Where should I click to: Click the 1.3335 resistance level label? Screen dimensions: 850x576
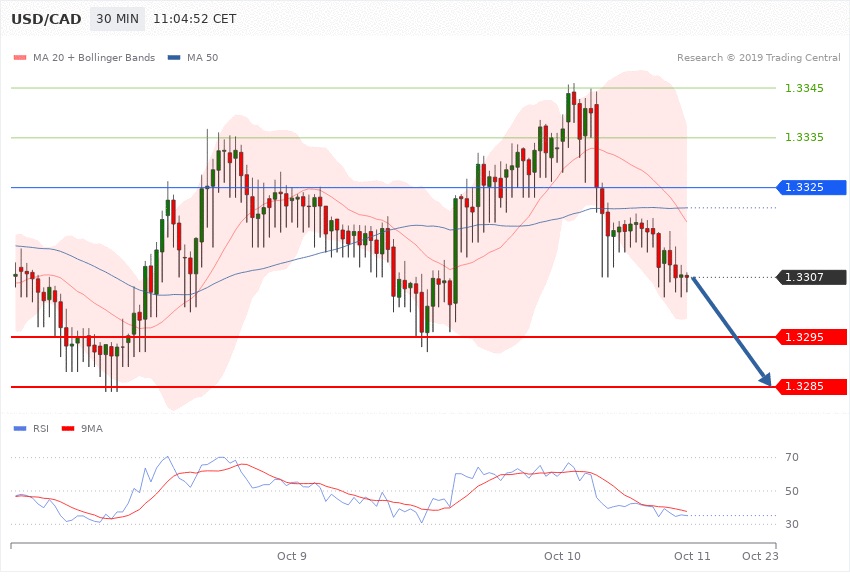pos(804,137)
